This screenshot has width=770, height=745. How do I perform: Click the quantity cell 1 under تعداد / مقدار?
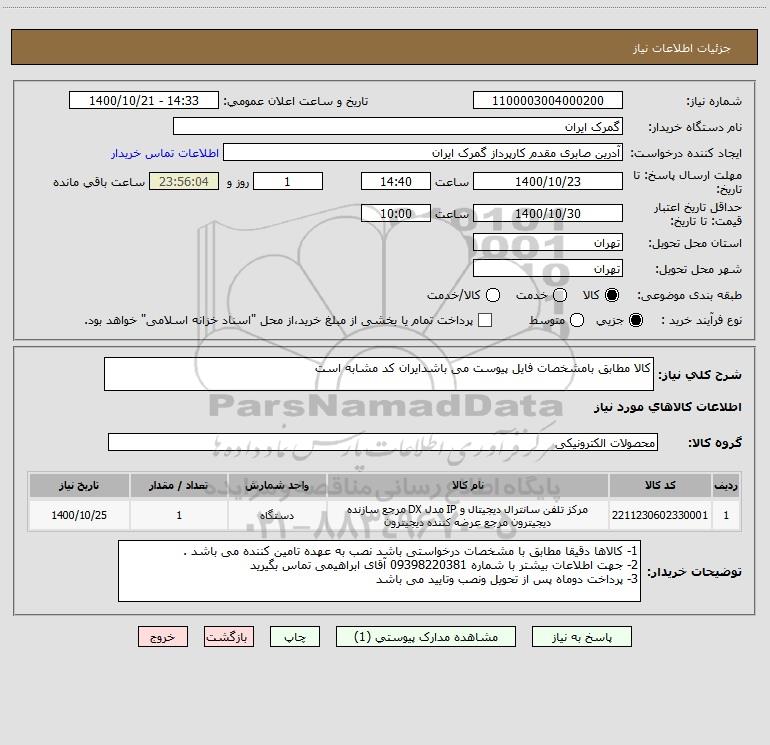tap(179, 515)
